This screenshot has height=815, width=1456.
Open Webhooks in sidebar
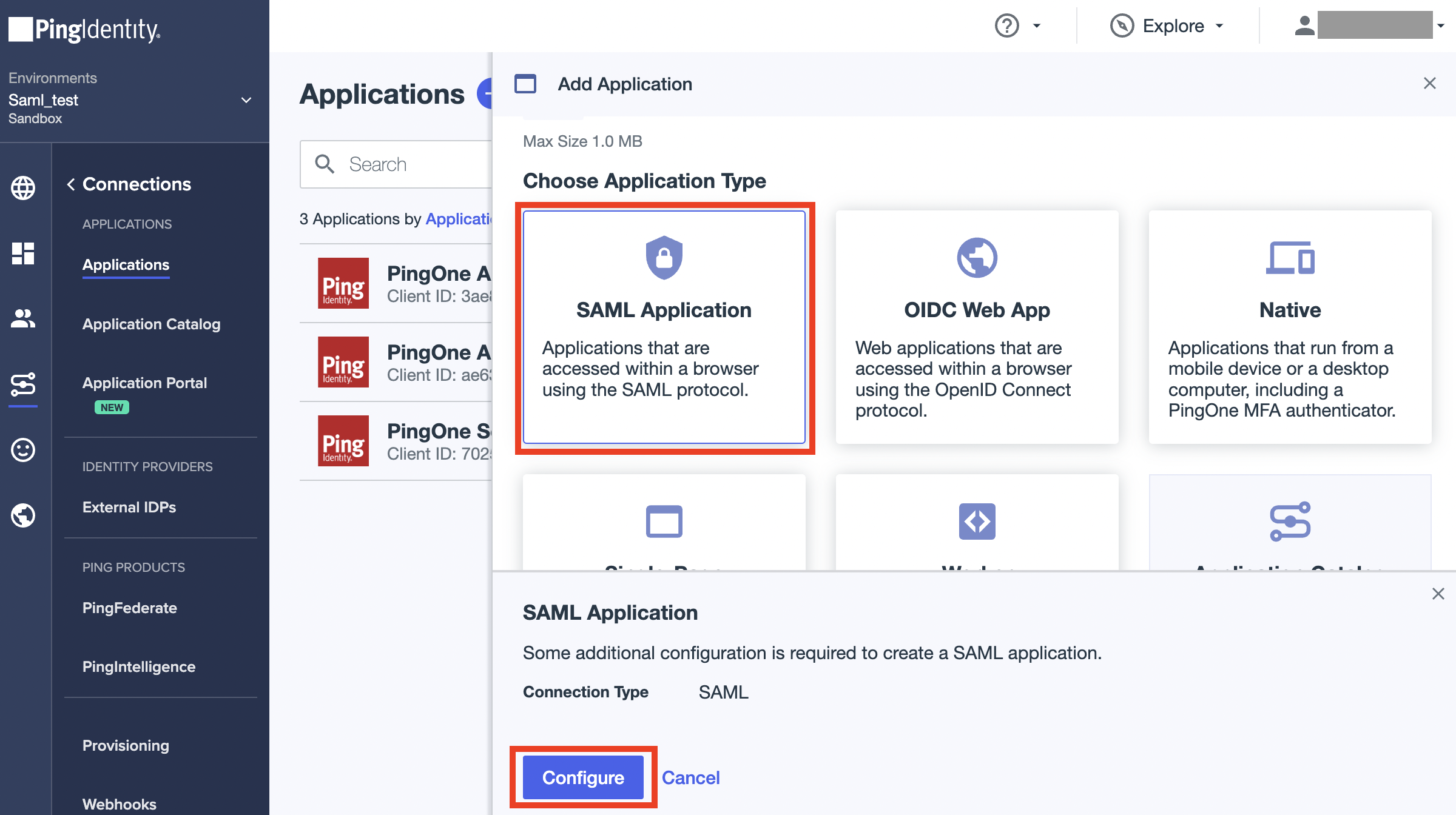pos(120,805)
